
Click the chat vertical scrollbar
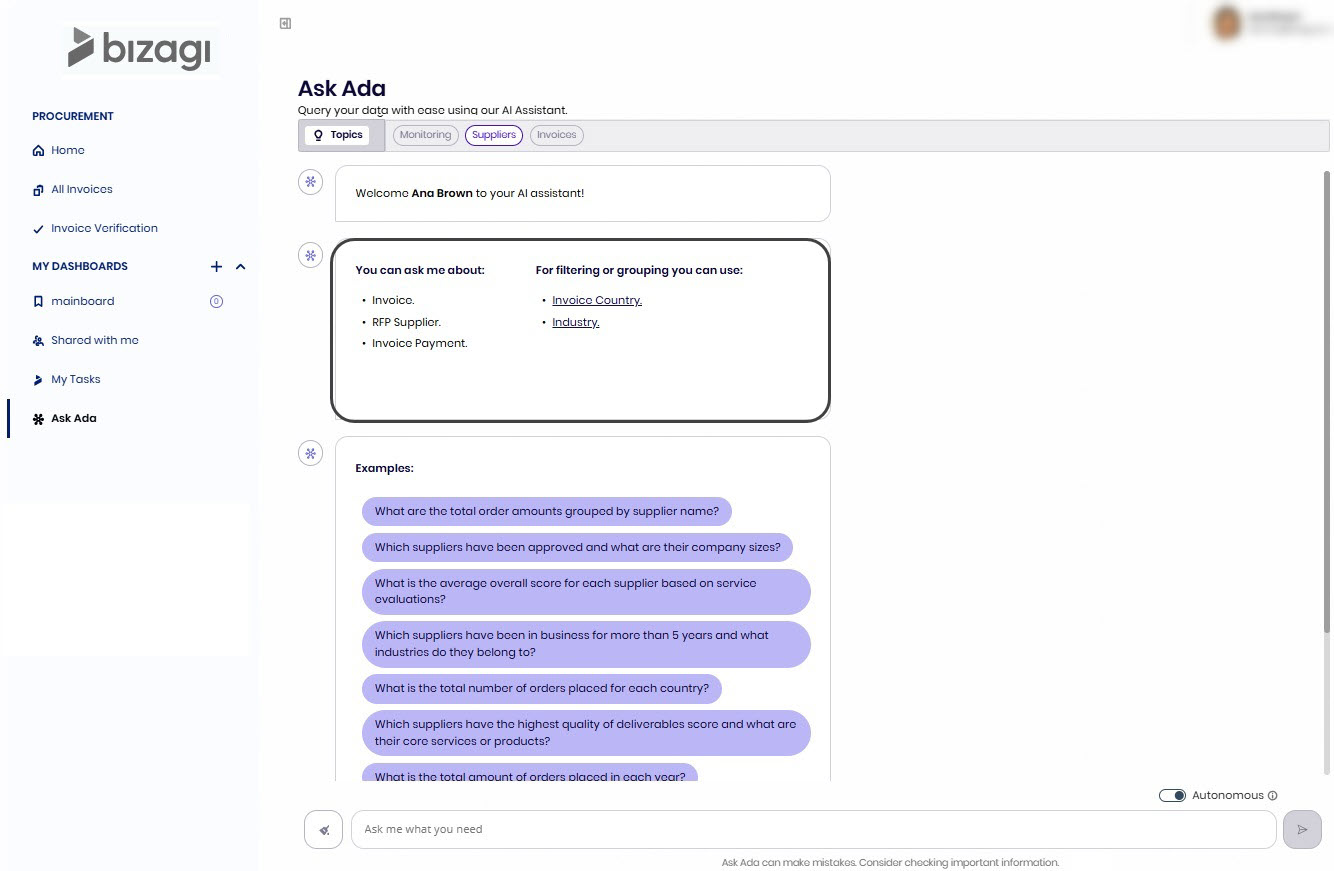pyautogui.click(x=1327, y=400)
